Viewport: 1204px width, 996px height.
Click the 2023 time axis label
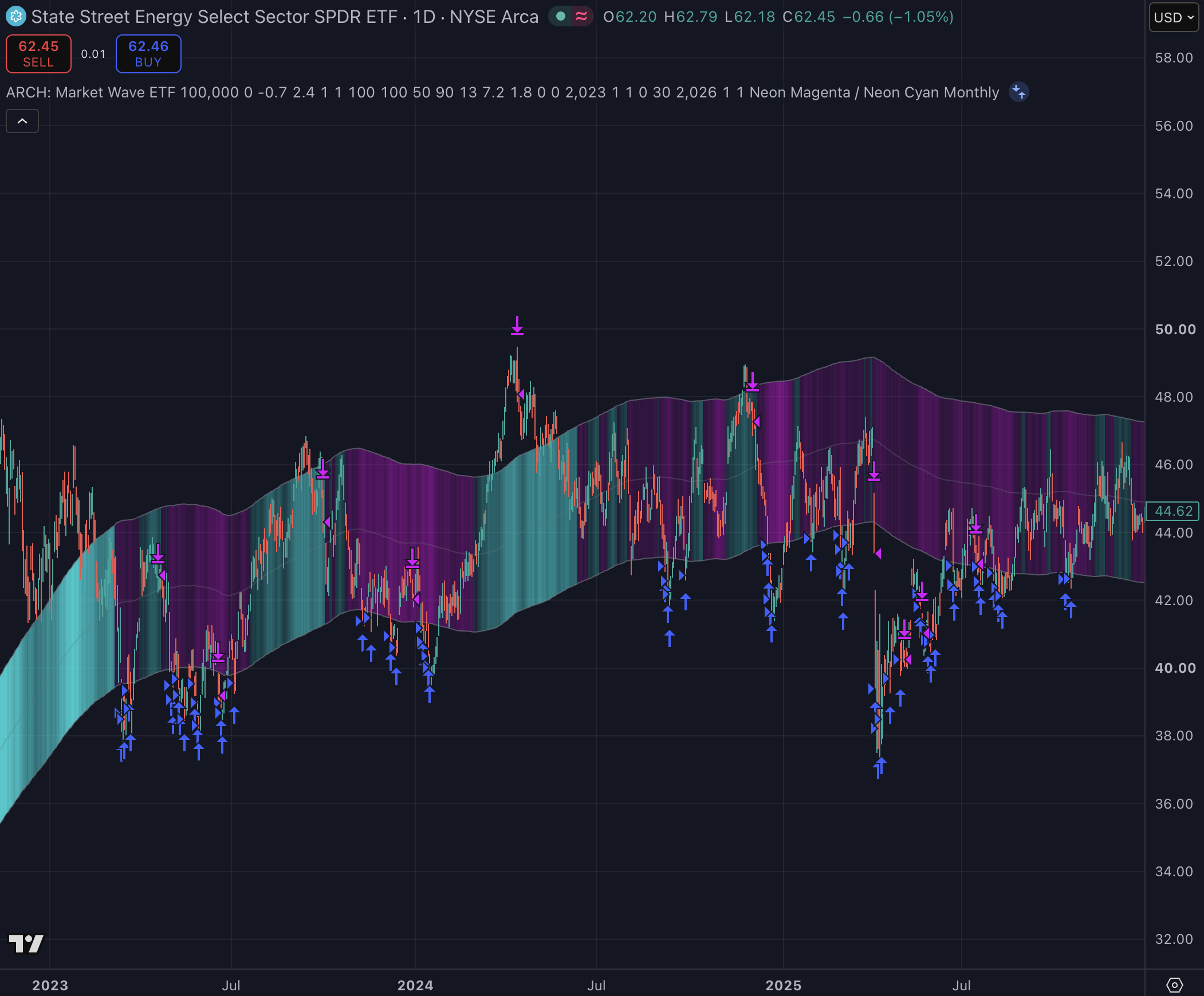(50, 985)
